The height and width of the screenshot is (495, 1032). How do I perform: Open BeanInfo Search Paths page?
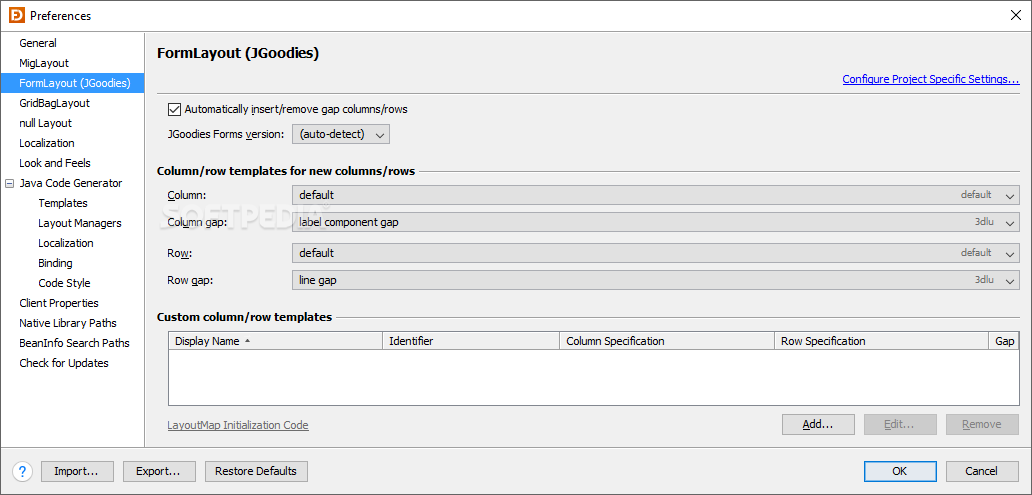click(74, 343)
